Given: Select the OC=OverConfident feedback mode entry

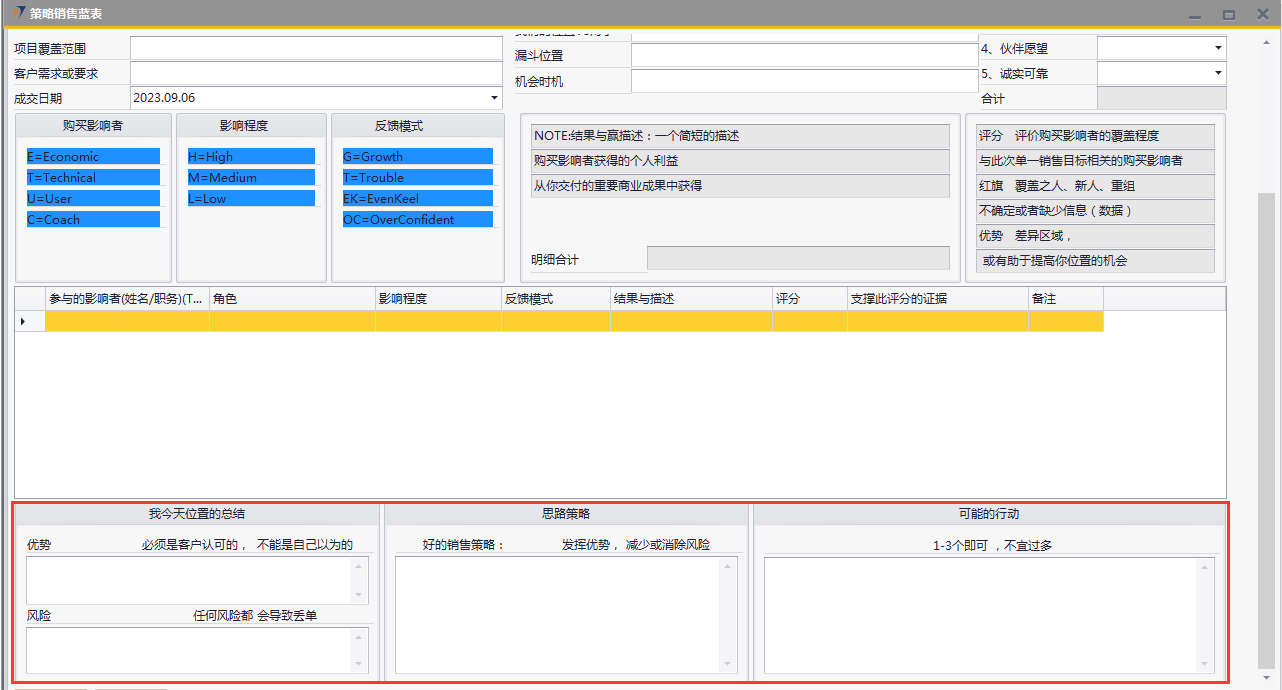Looking at the screenshot, I should tap(417, 219).
